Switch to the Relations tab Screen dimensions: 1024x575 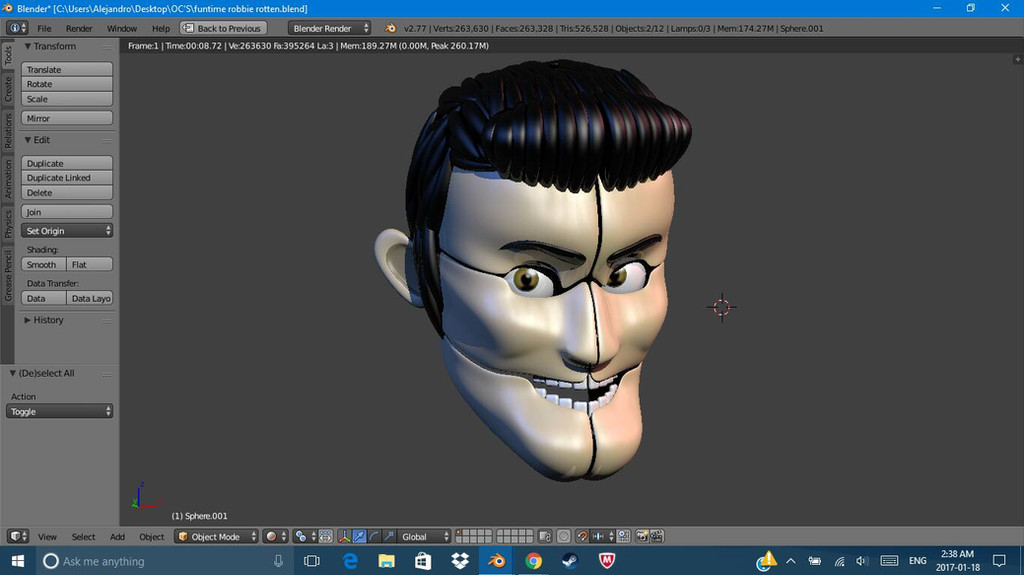8,131
